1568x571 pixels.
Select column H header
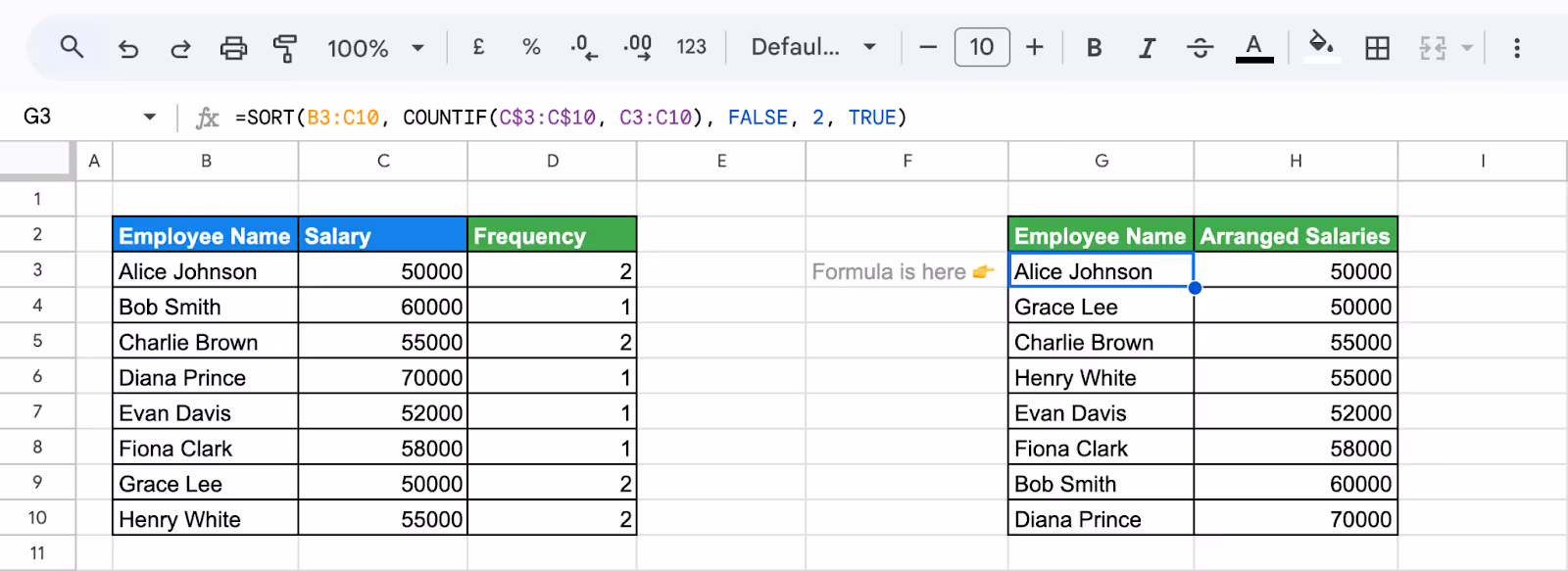click(x=1296, y=161)
